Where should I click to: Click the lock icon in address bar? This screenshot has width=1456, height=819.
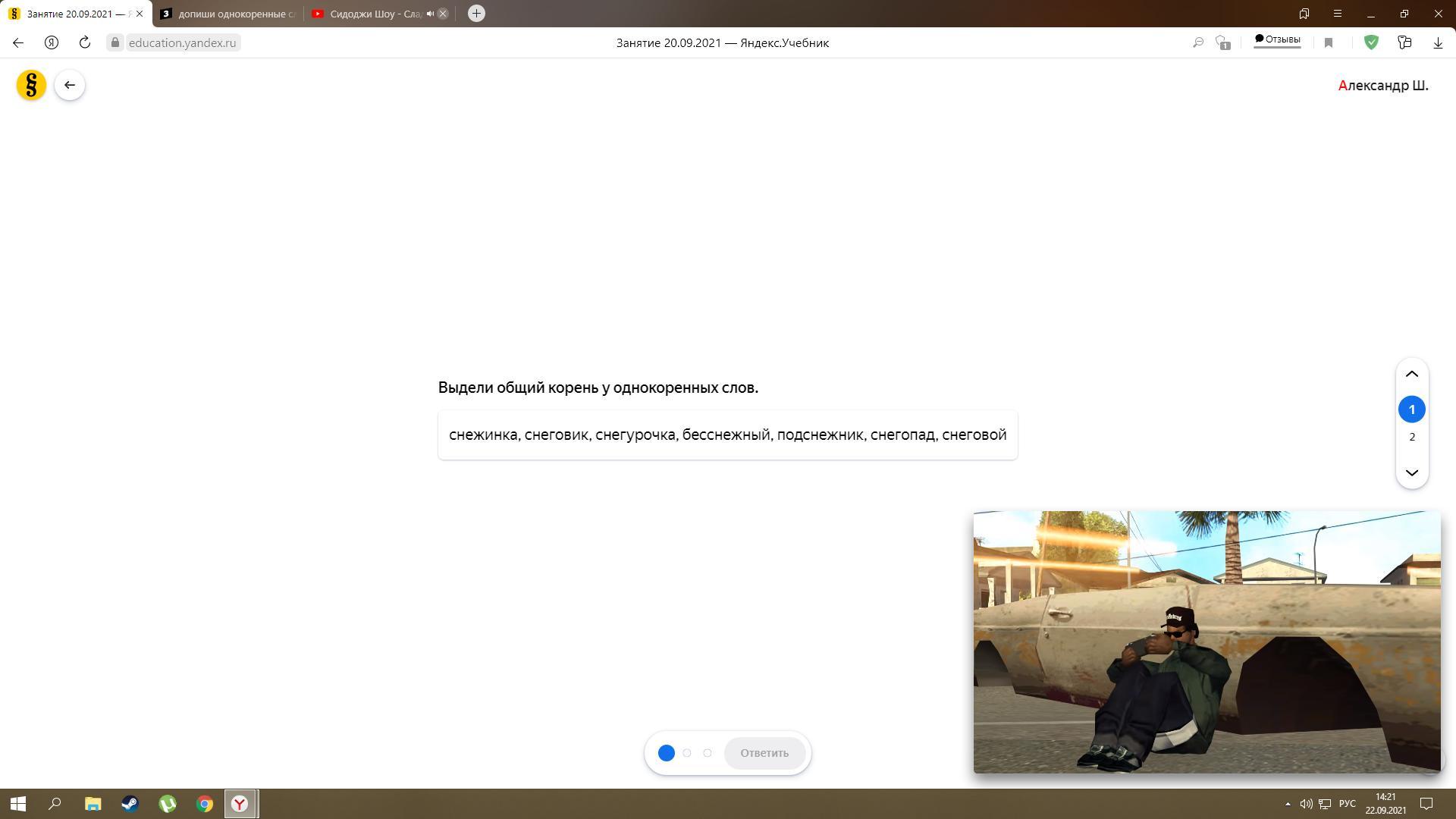click(115, 42)
